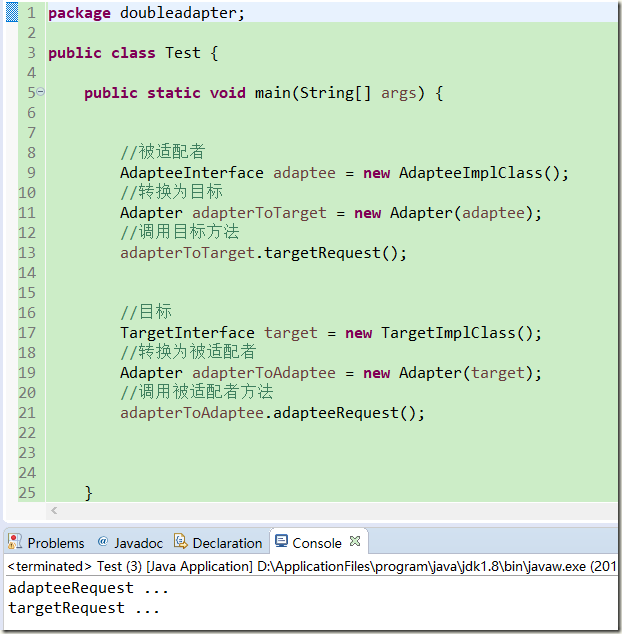Click the line 1 marker in the gutter
Screen dimensions: 622x634
(x=12, y=12)
